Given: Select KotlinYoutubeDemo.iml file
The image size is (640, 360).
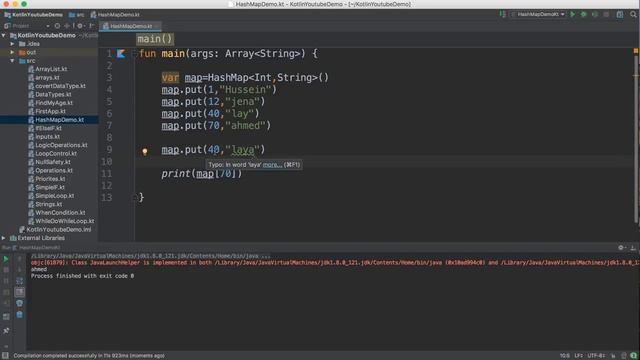Looking at the screenshot, I should pos(58,230).
